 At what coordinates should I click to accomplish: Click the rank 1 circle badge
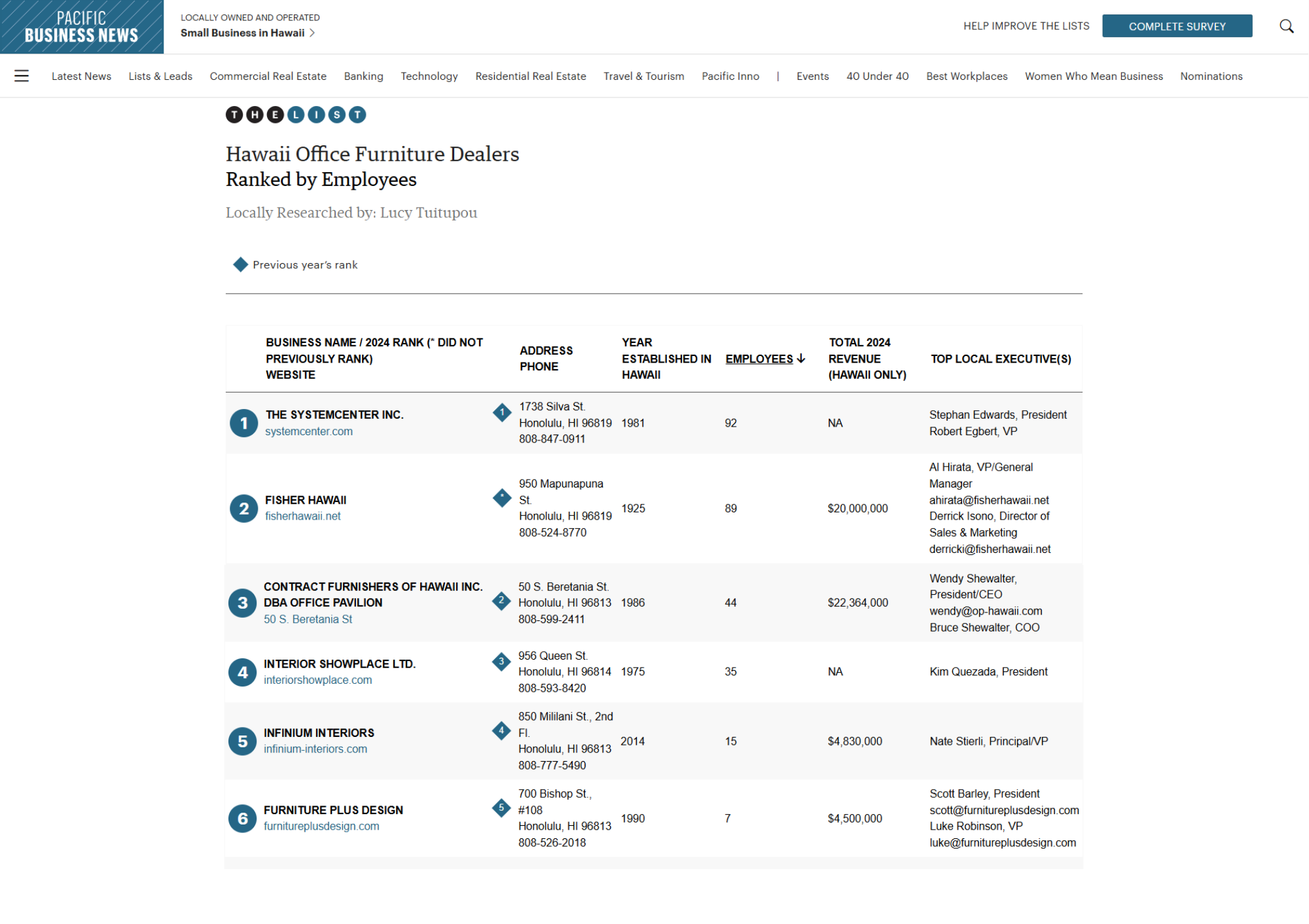(x=243, y=423)
